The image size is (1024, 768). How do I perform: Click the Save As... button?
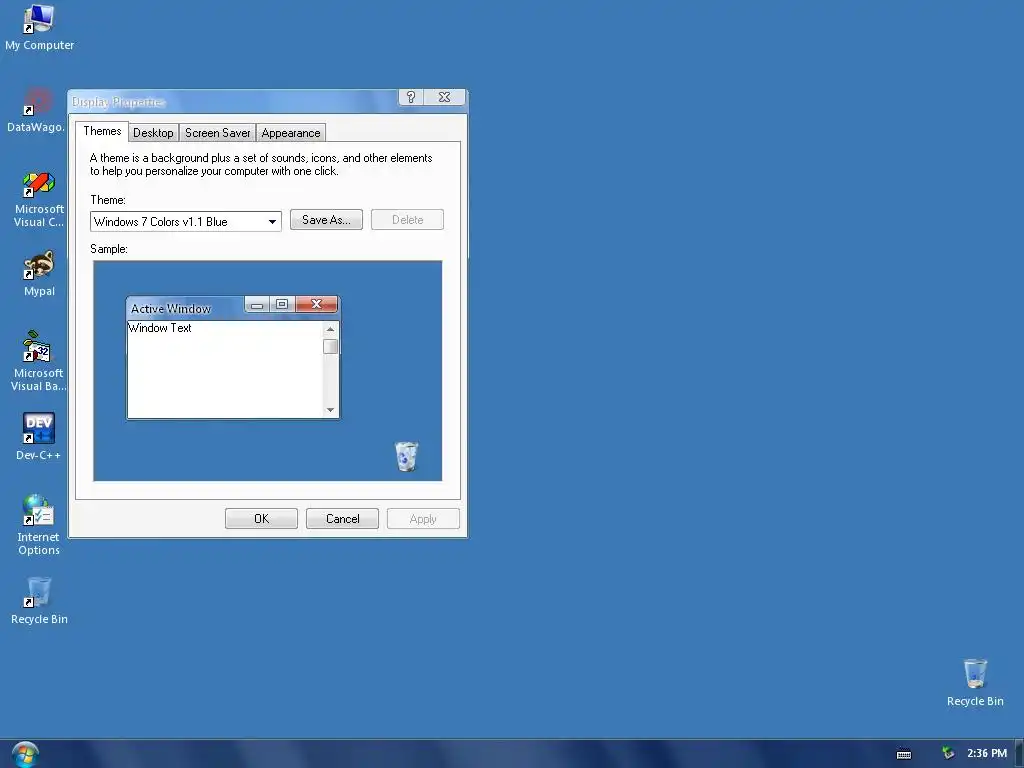click(x=326, y=220)
